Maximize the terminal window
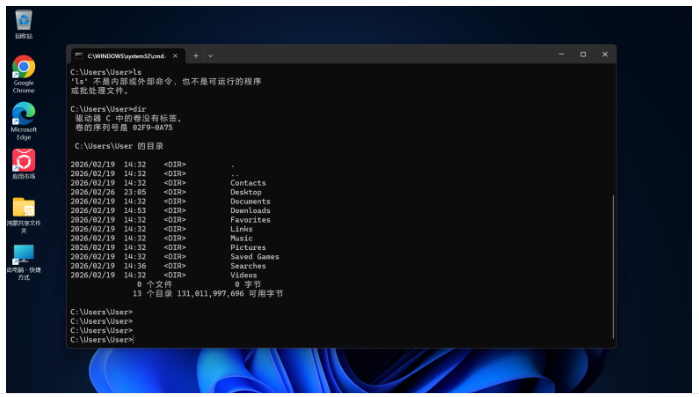This screenshot has height=397, width=699. click(583, 54)
